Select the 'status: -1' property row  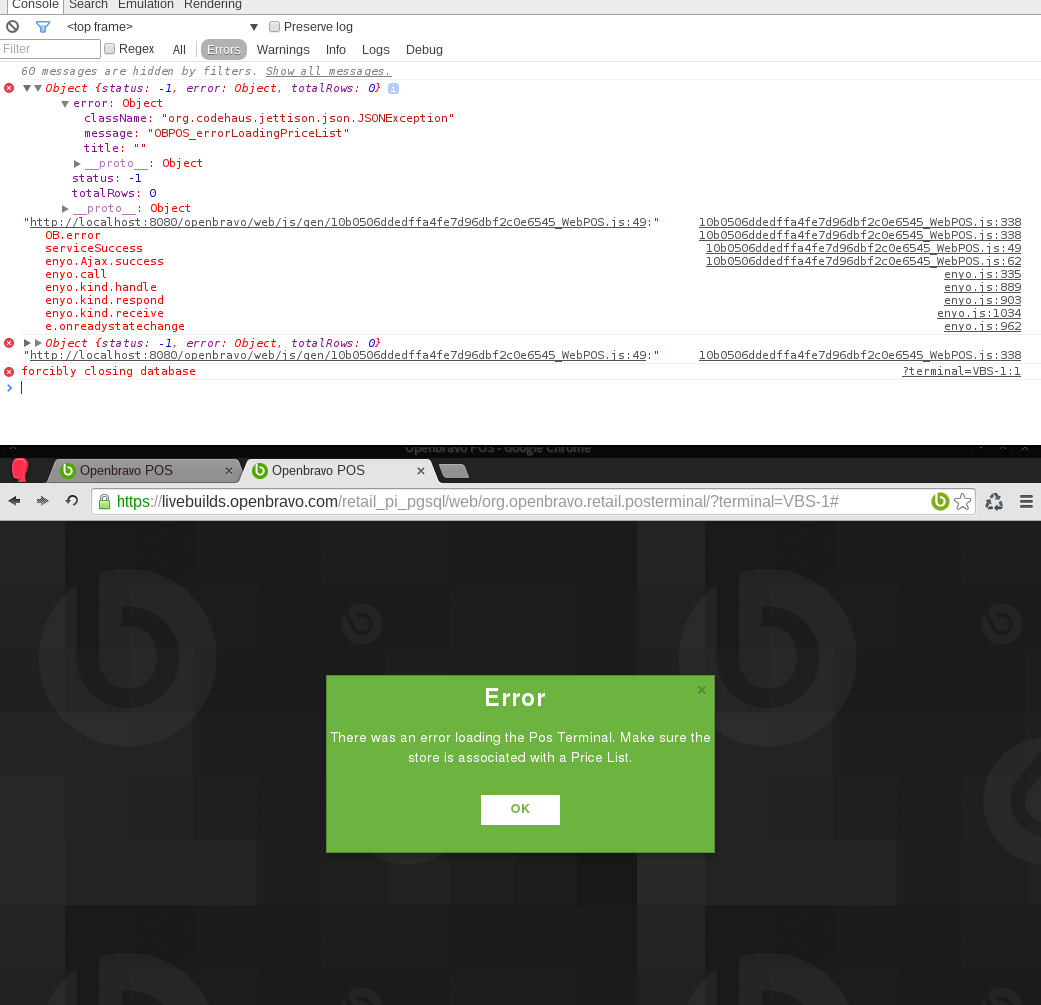point(106,178)
